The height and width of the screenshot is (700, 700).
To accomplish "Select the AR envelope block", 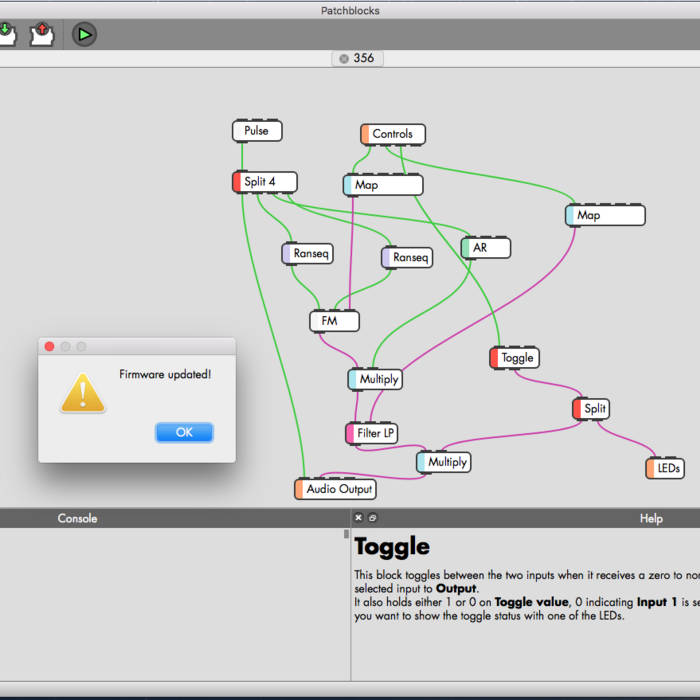I will point(486,248).
